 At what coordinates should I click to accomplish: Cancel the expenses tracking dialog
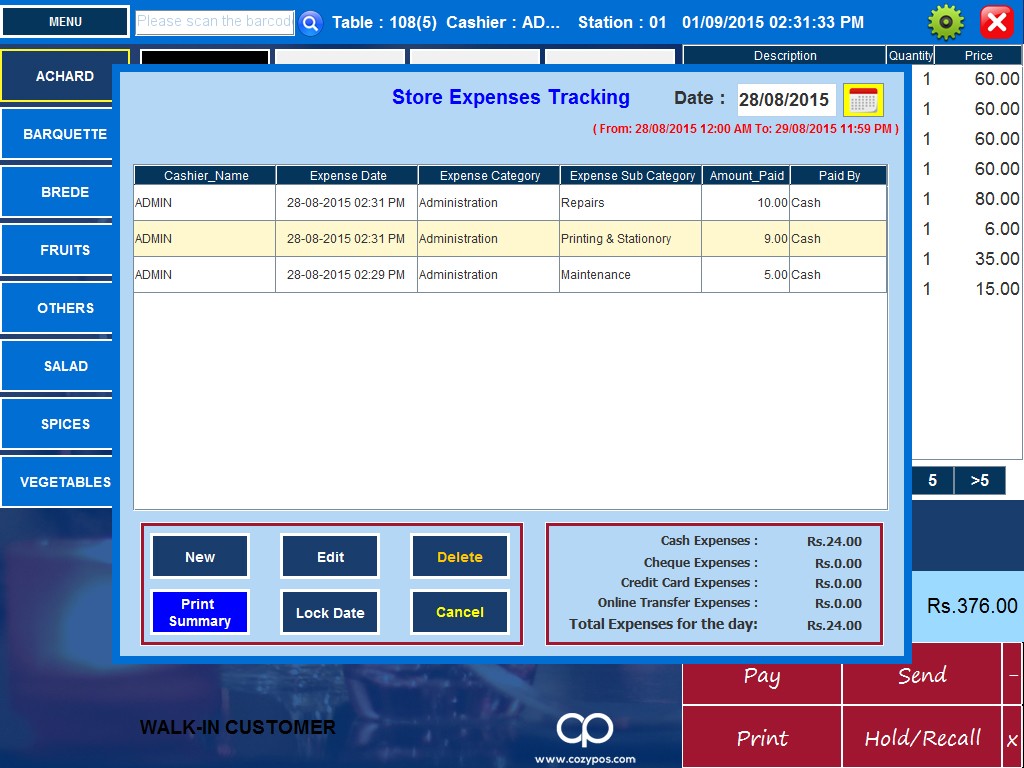point(460,612)
